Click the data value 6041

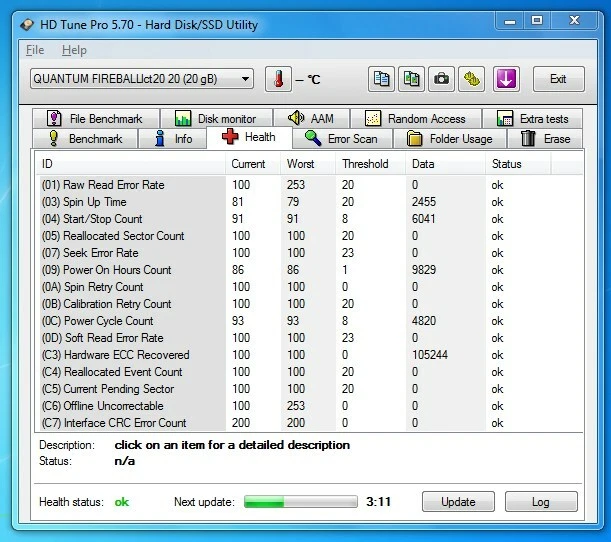tap(424, 219)
